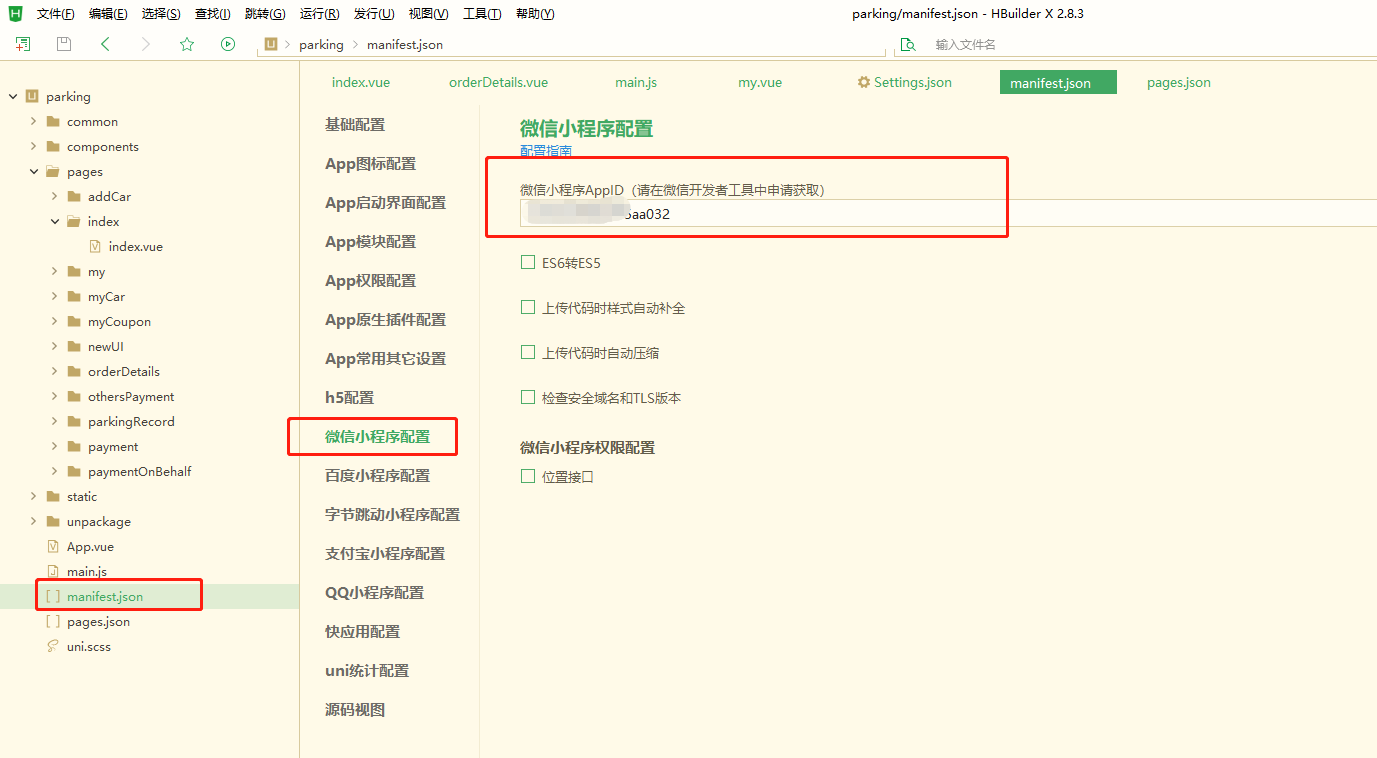The width and height of the screenshot is (1377, 758).
Task: Click the payment folder icon
Action: (74, 447)
